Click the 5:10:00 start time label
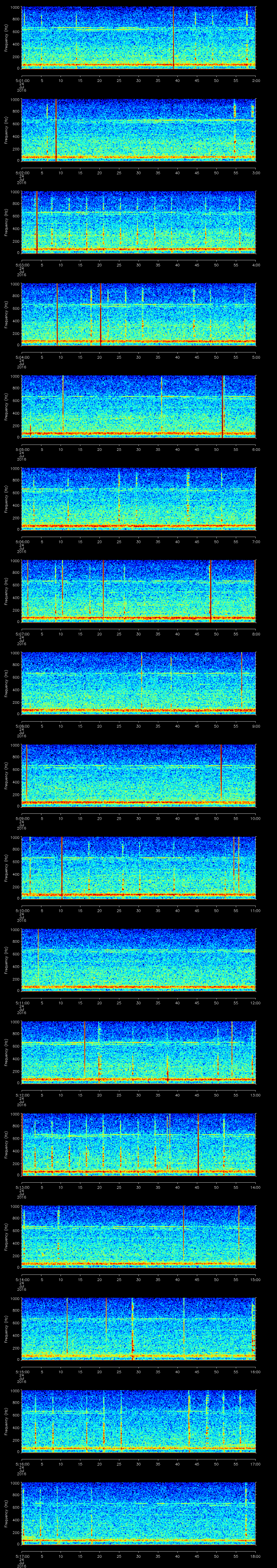Screen dimensions: 277x1568 [22, 910]
